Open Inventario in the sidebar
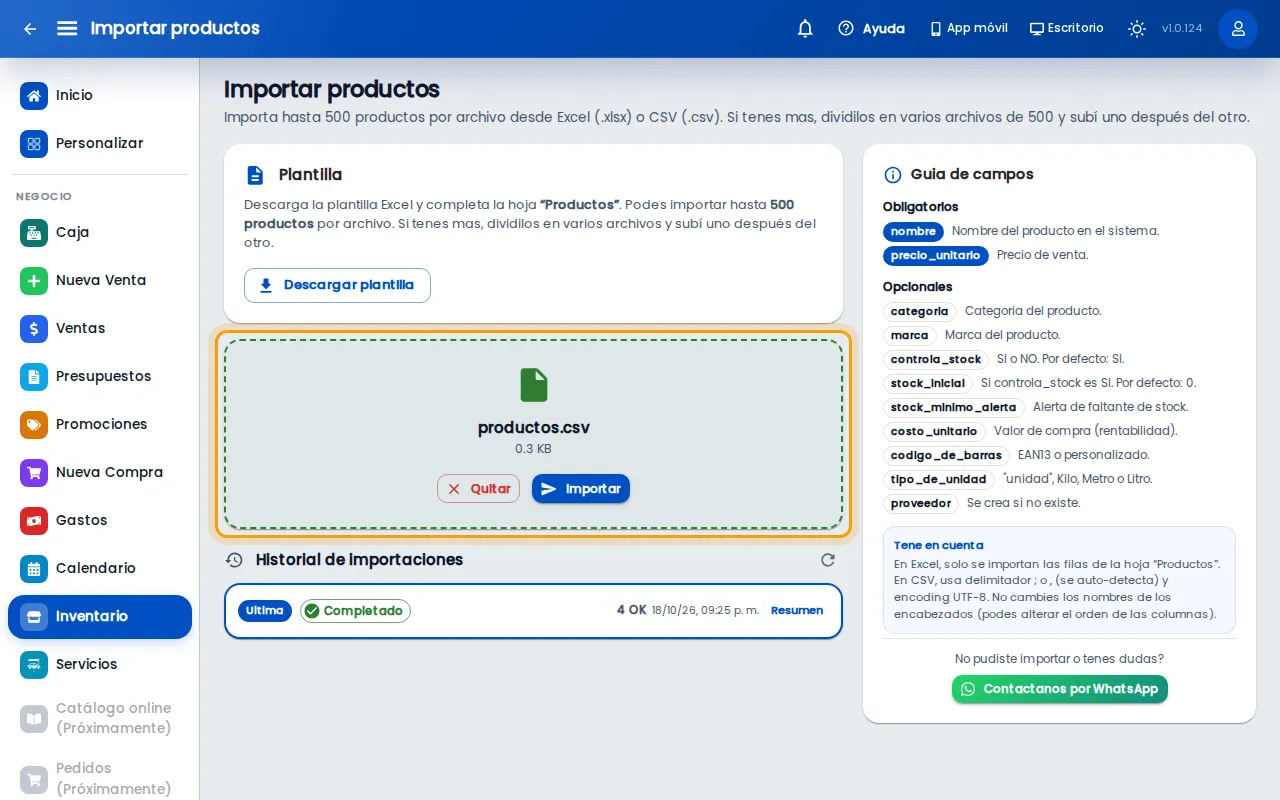The image size is (1280, 800). coord(100,617)
